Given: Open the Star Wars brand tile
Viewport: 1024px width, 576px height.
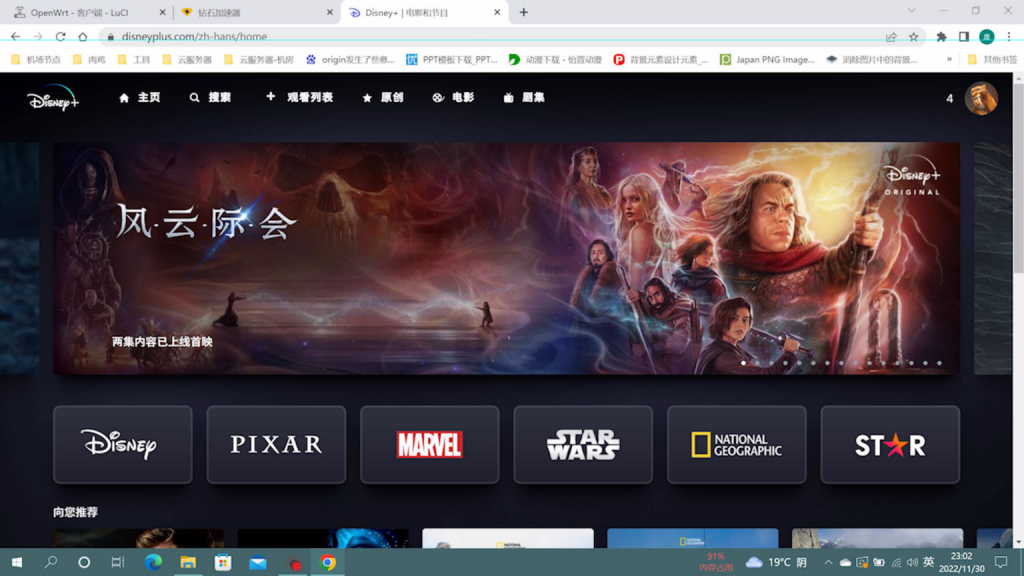Looking at the screenshot, I should tap(583, 445).
